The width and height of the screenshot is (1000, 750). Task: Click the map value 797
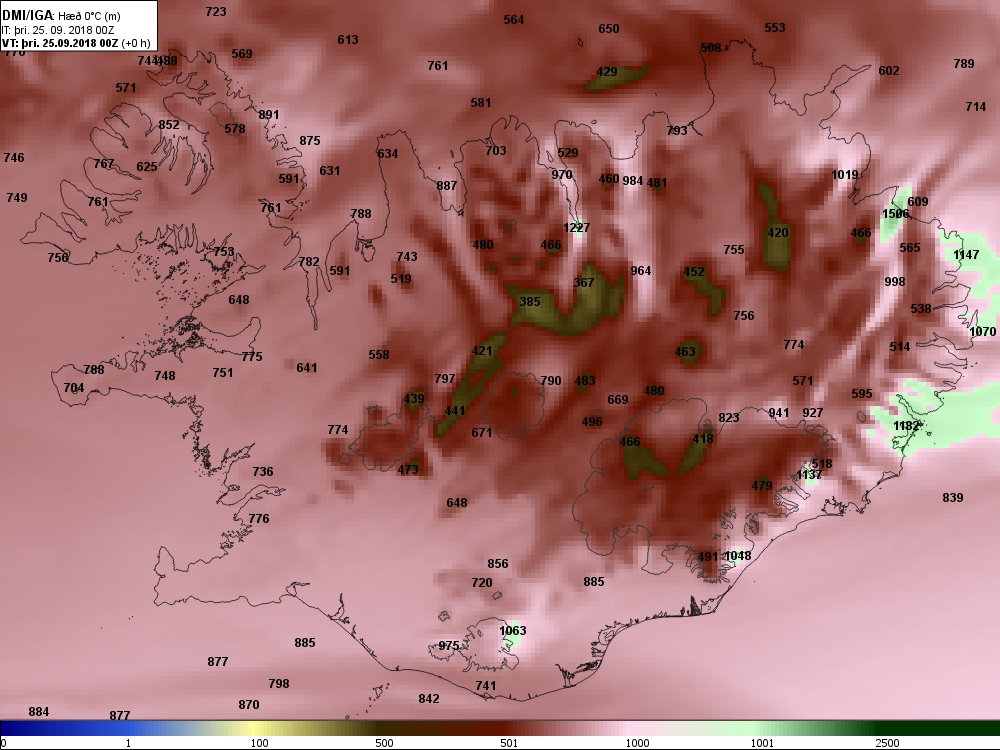pos(445,379)
